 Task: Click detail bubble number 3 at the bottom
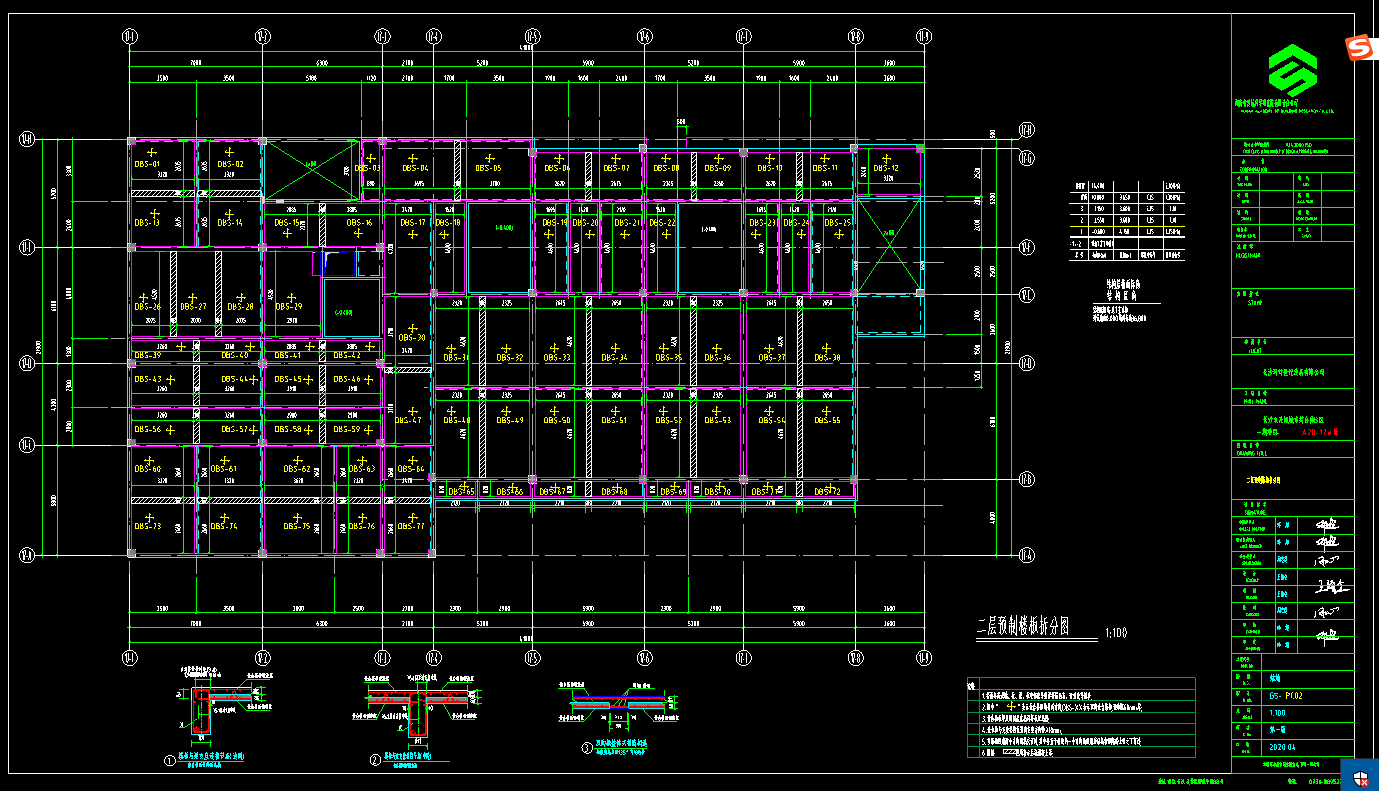click(x=586, y=746)
